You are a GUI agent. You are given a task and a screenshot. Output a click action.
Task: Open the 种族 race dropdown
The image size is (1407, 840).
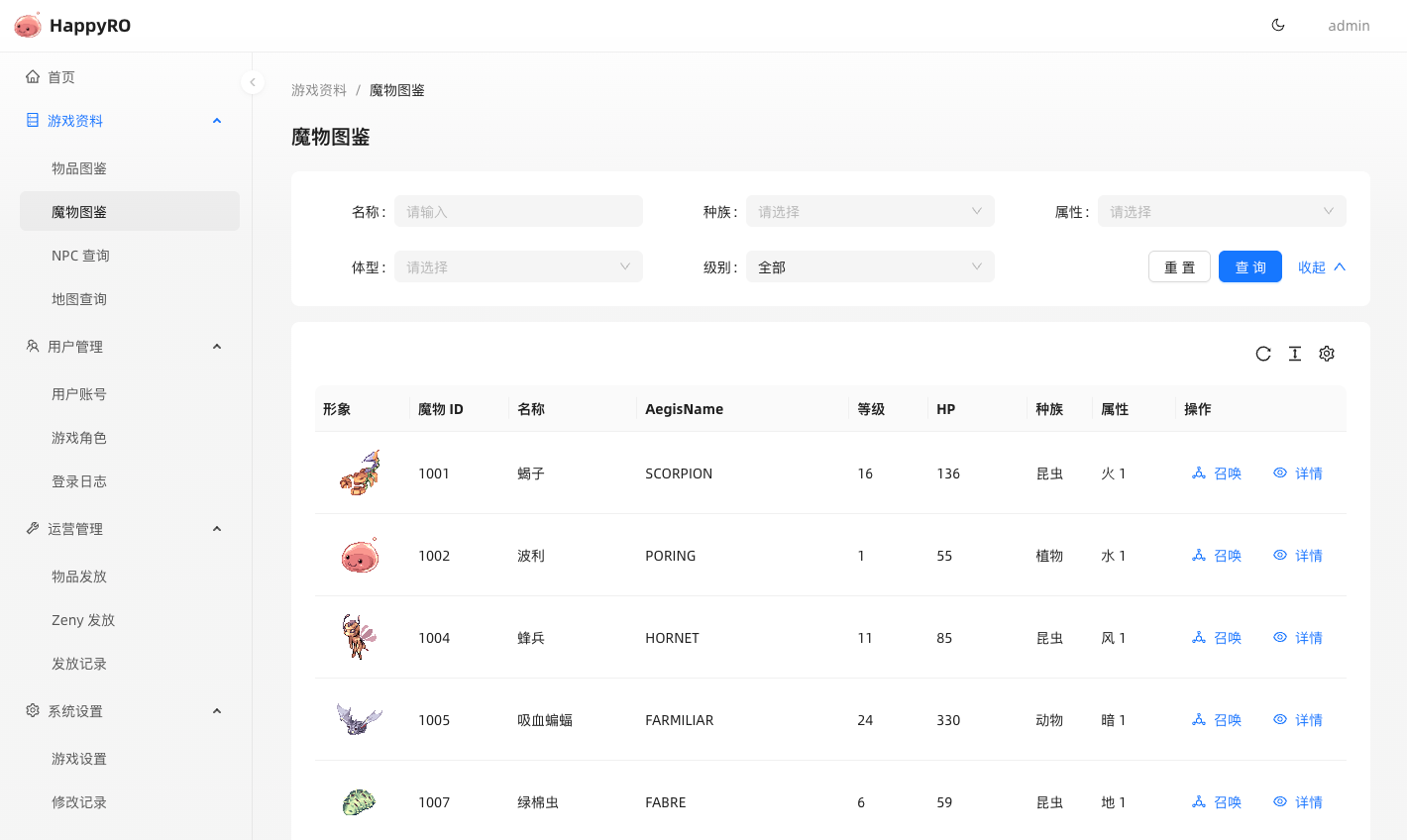click(870, 211)
